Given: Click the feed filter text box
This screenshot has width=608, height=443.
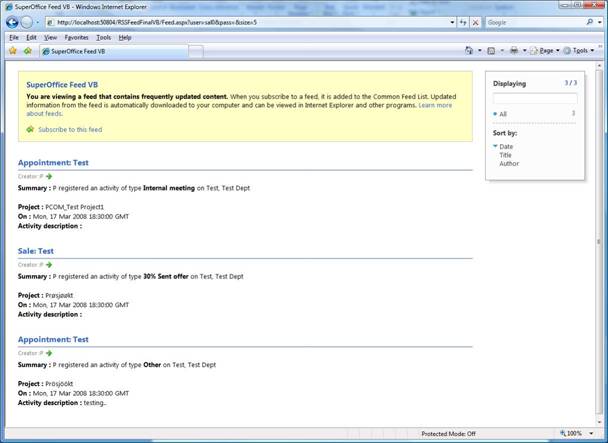Looking at the screenshot, I should coord(535,98).
